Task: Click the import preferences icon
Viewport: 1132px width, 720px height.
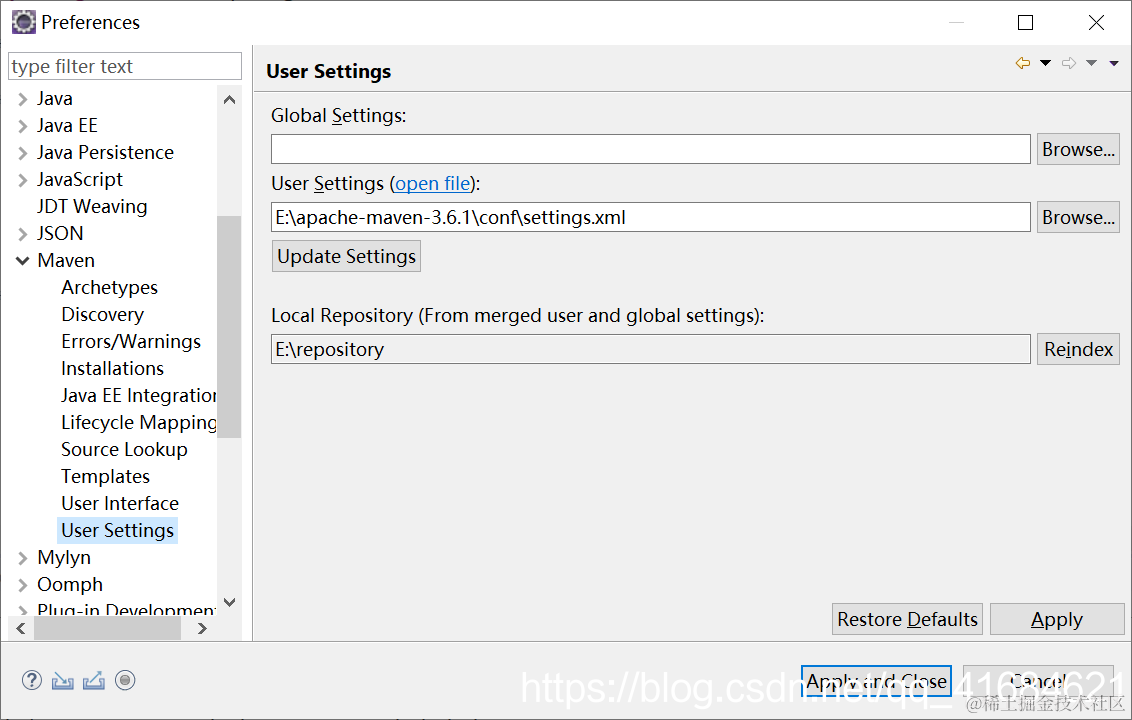Action: click(x=63, y=680)
